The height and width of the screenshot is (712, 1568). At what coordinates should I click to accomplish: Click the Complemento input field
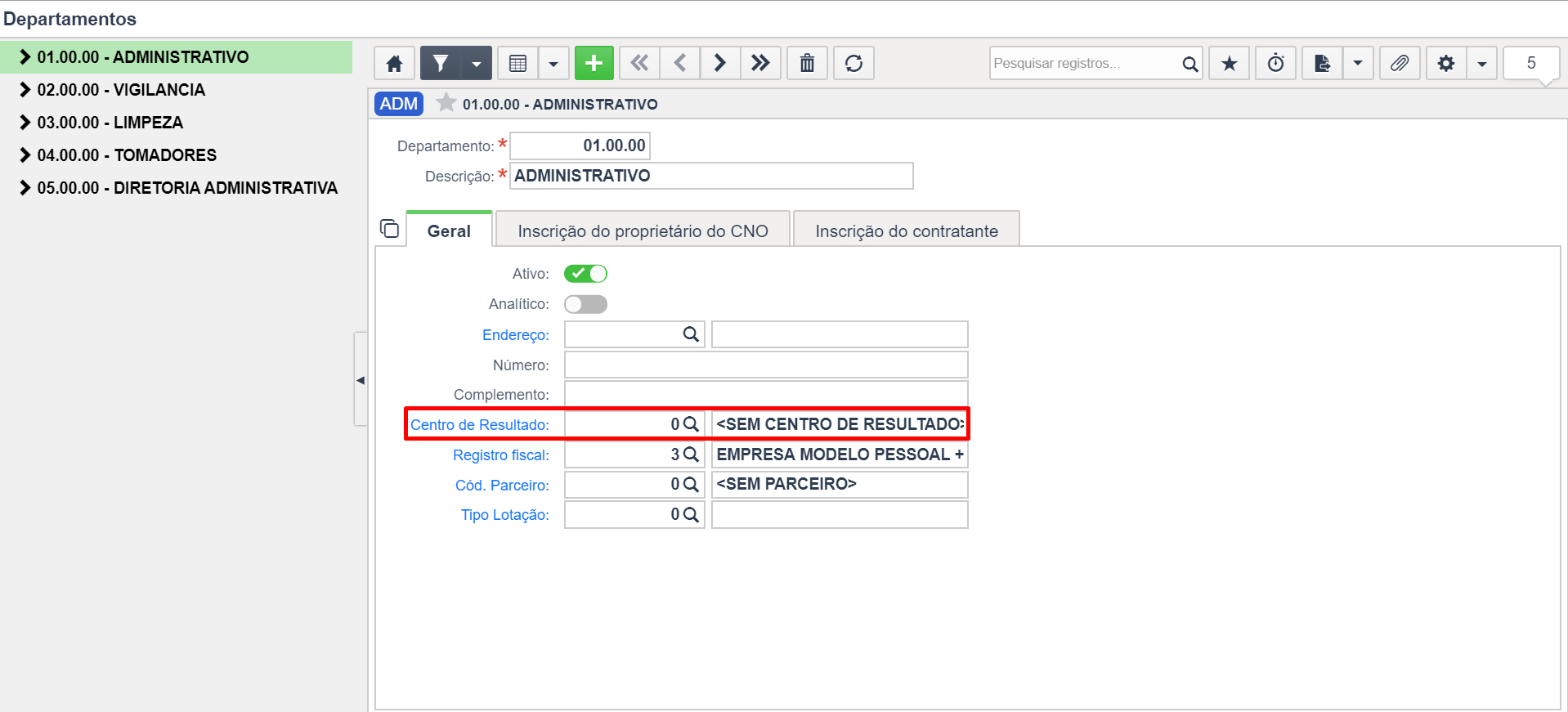[x=766, y=394]
